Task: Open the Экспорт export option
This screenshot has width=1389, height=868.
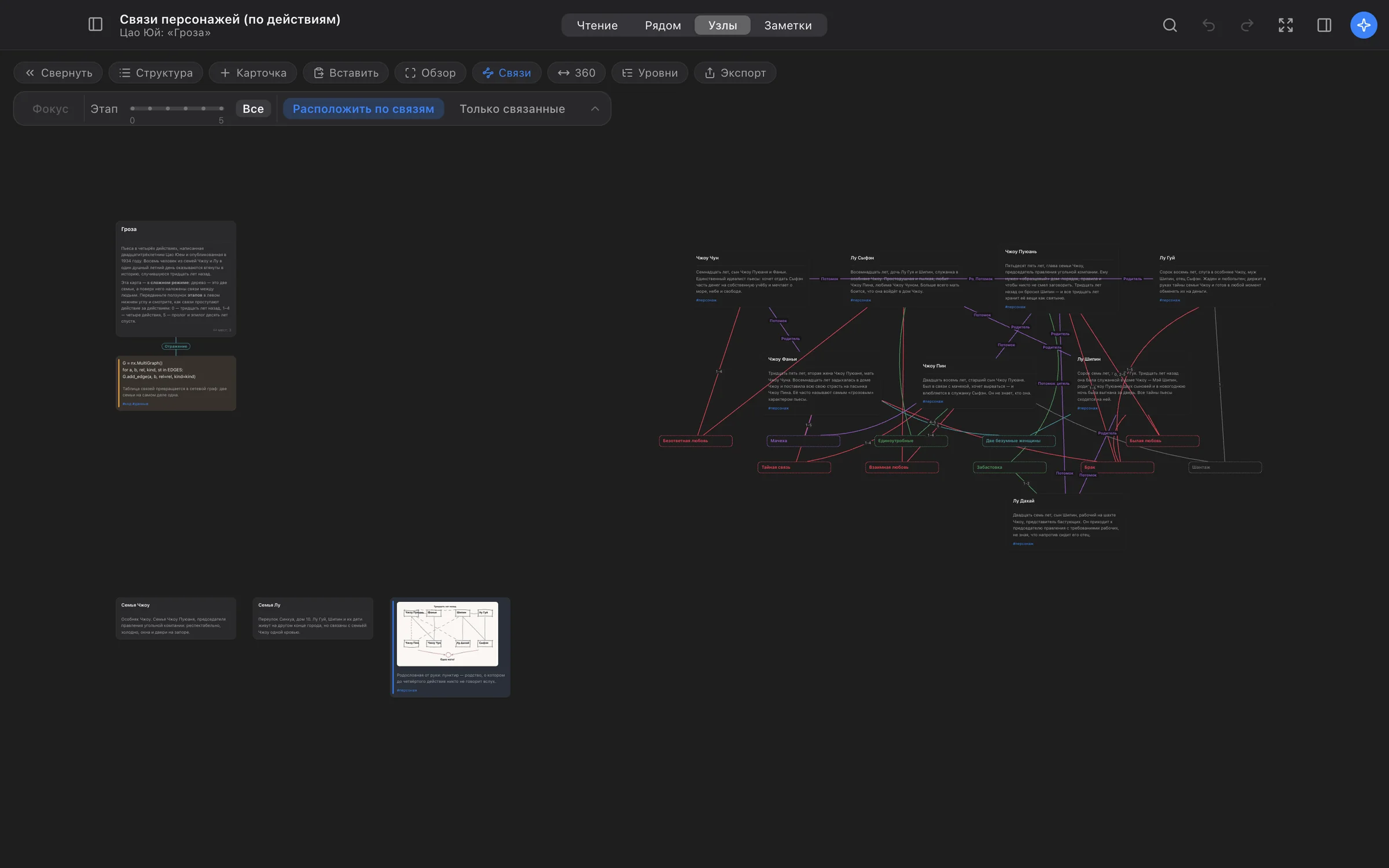Action: tap(735, 73)
